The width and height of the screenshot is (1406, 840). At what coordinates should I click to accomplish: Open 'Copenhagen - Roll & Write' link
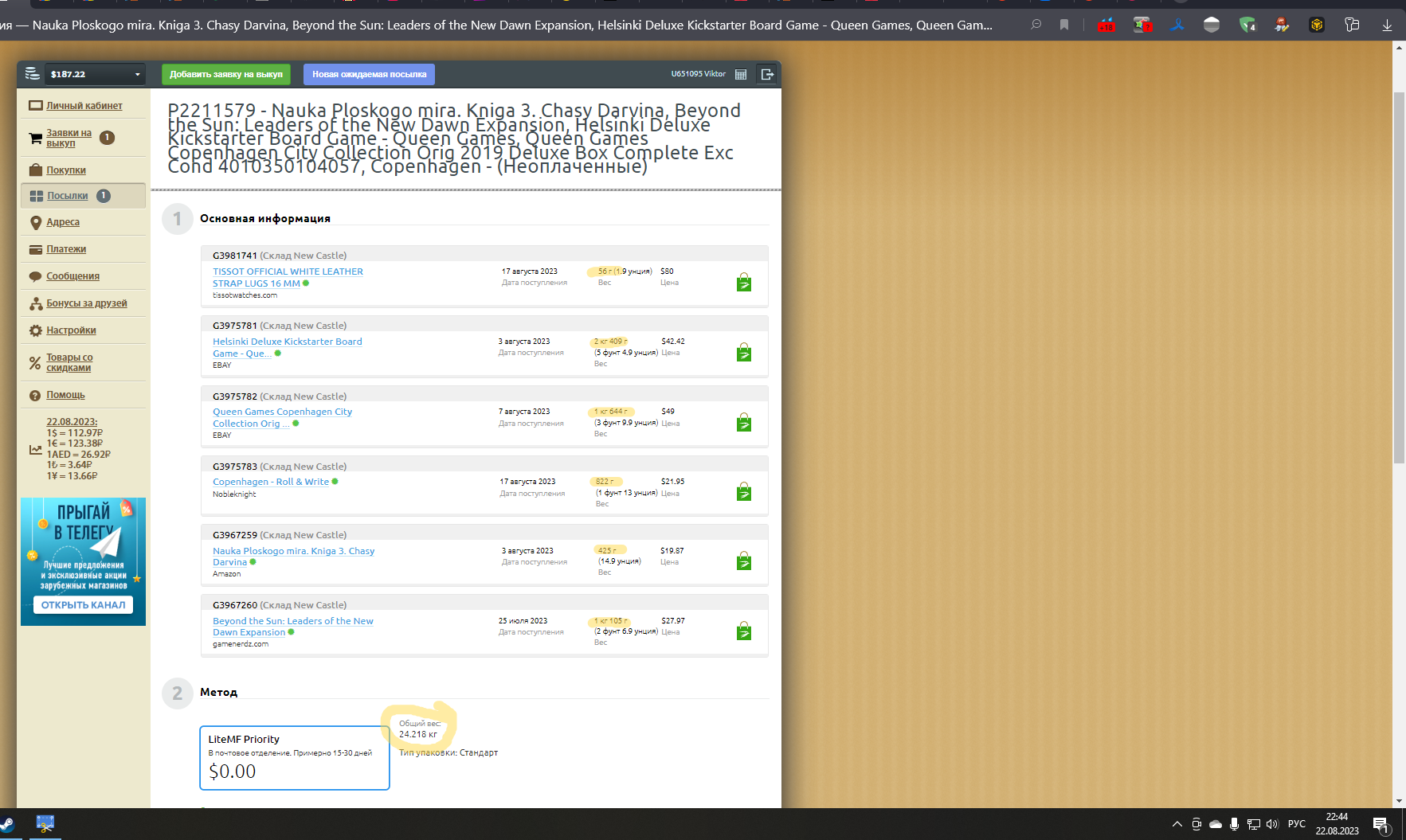271,482
